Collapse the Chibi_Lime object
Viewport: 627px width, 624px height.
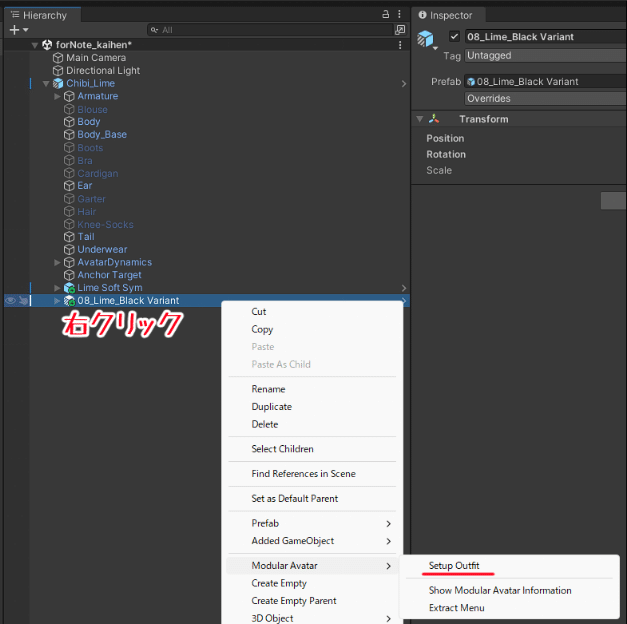click(x=46, y=83)
